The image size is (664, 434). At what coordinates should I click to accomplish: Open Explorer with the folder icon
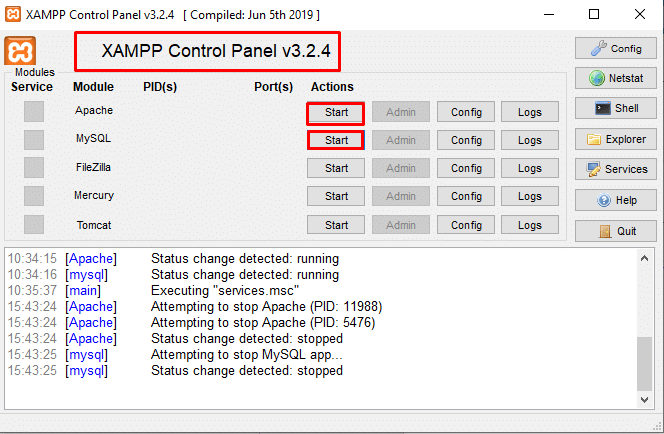tap(614, 139)
